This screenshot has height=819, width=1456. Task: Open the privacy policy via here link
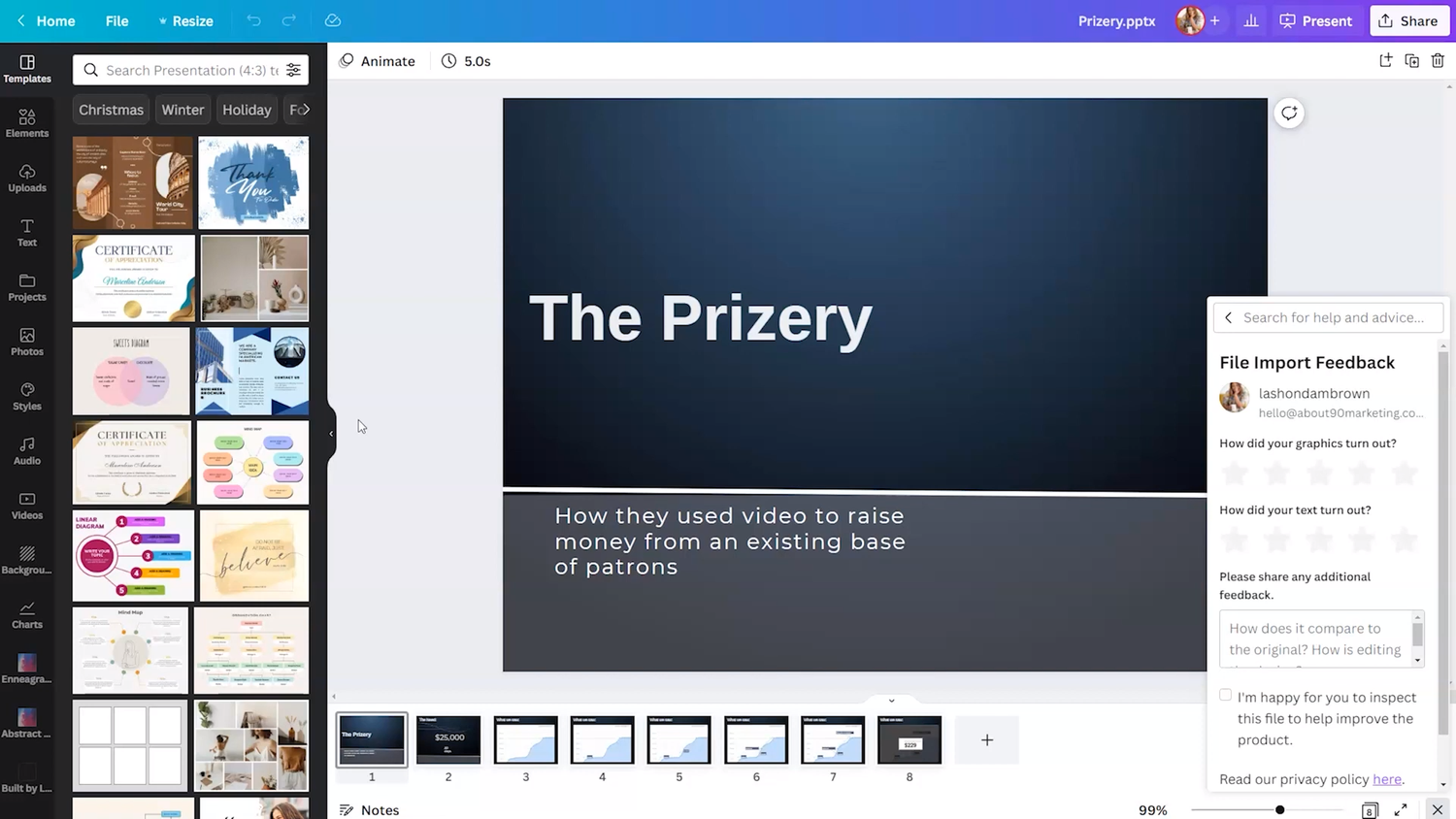click(x=1386, y=779)
